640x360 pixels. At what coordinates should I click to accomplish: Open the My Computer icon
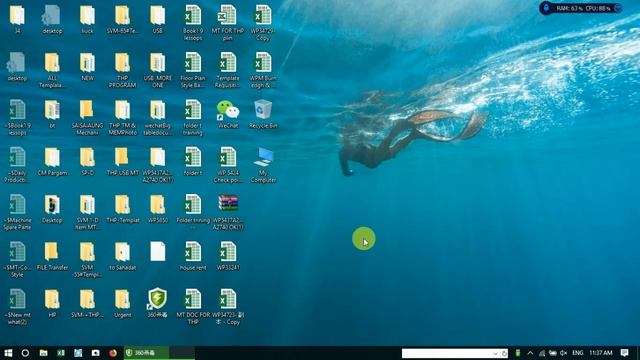pos(263,165)
